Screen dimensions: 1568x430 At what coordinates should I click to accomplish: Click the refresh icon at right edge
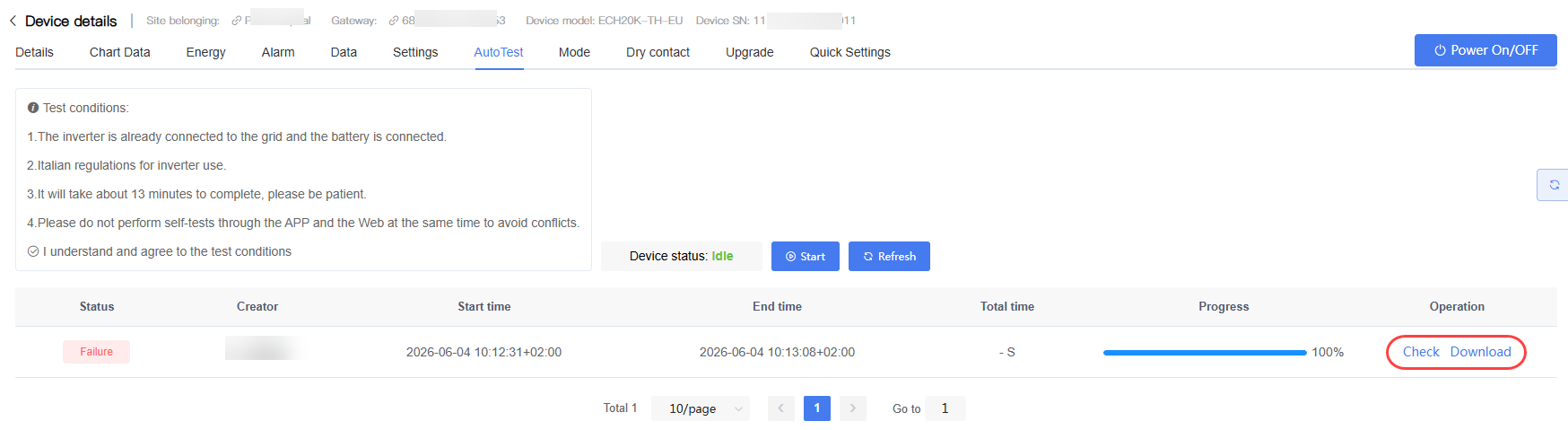pos(1554,185)
